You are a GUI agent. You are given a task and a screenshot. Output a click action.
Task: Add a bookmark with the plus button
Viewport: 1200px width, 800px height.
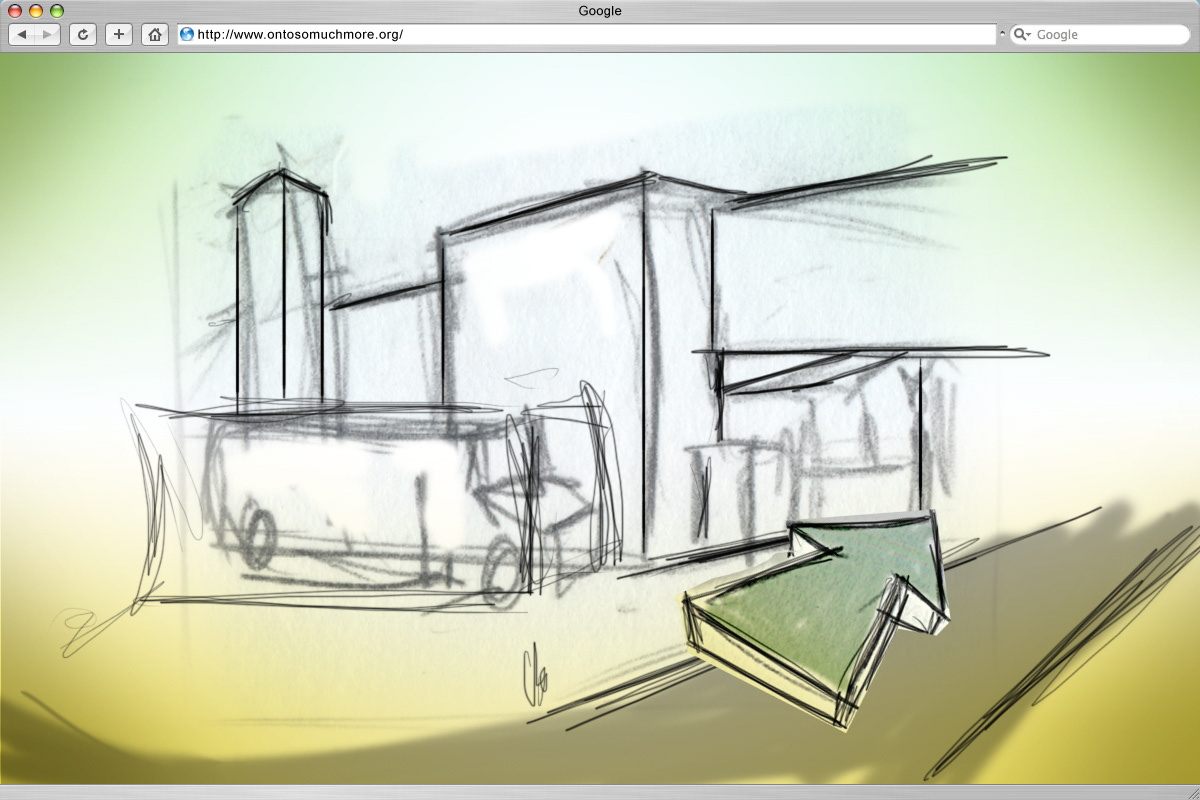[x=119, y=35]
